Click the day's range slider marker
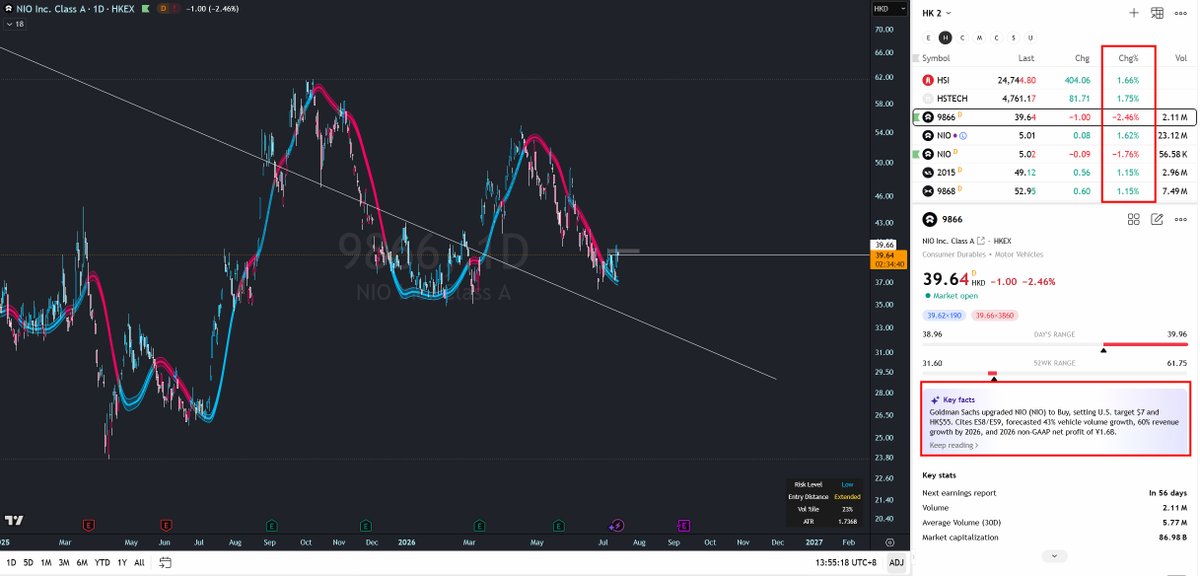The width and height of the screenshot is (1200, 576). [1104, 348]
